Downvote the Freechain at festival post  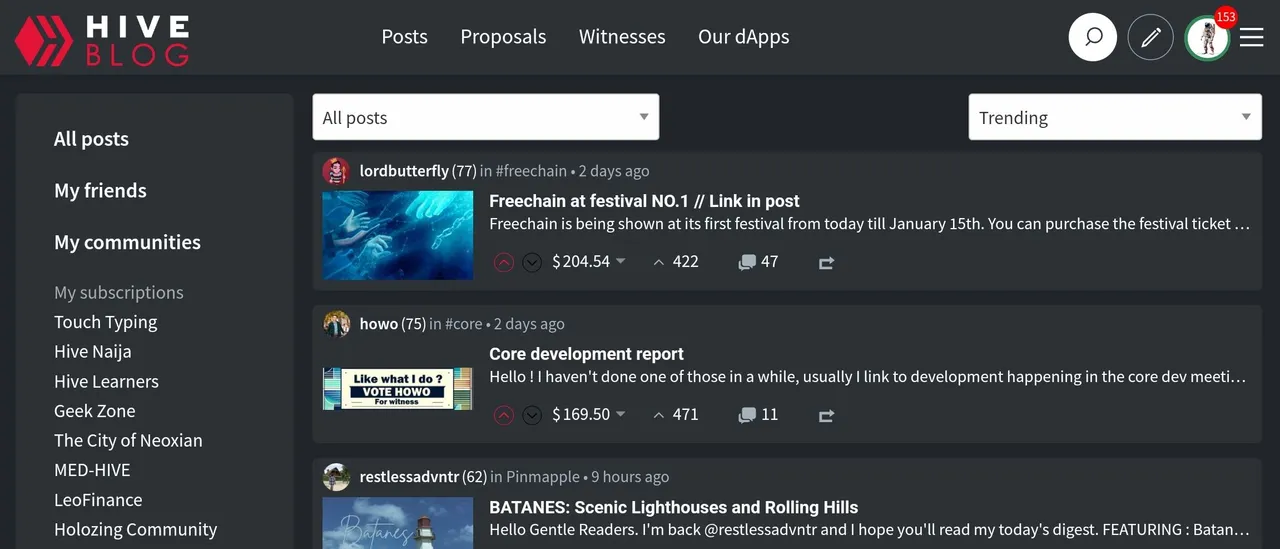(x=532, y=262)
